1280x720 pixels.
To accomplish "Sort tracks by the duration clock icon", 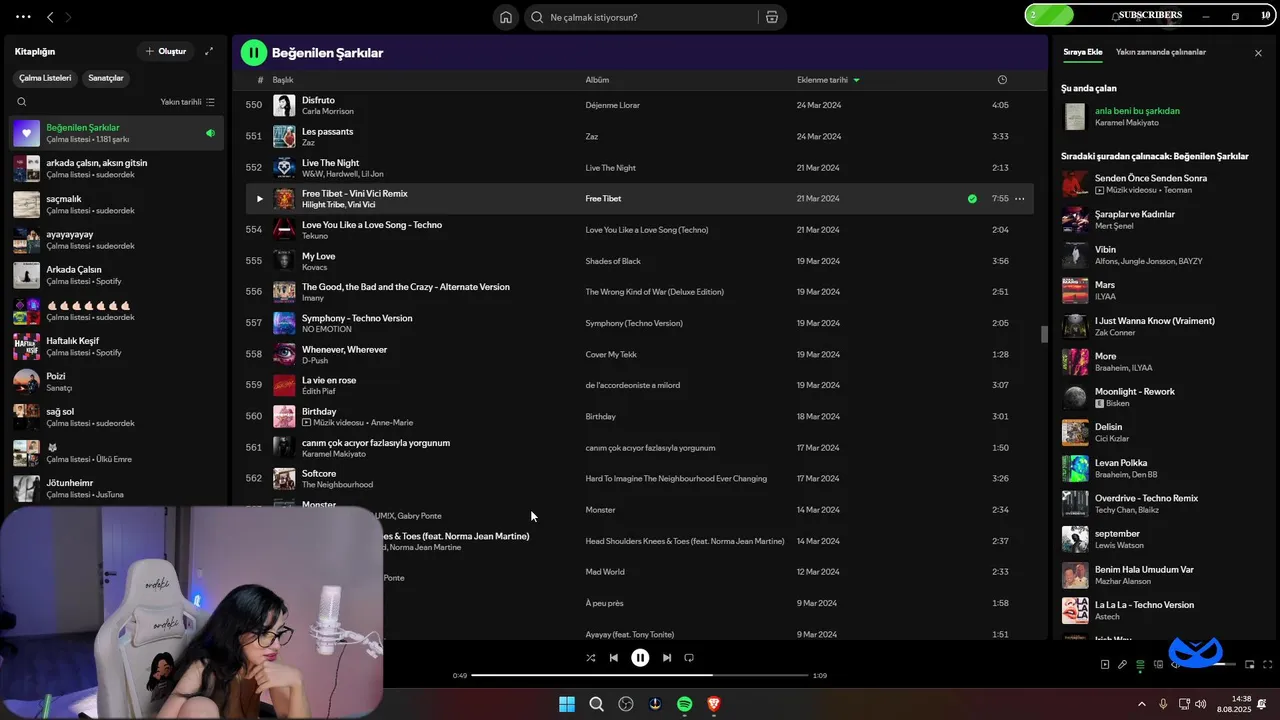I will (1002, 80).
